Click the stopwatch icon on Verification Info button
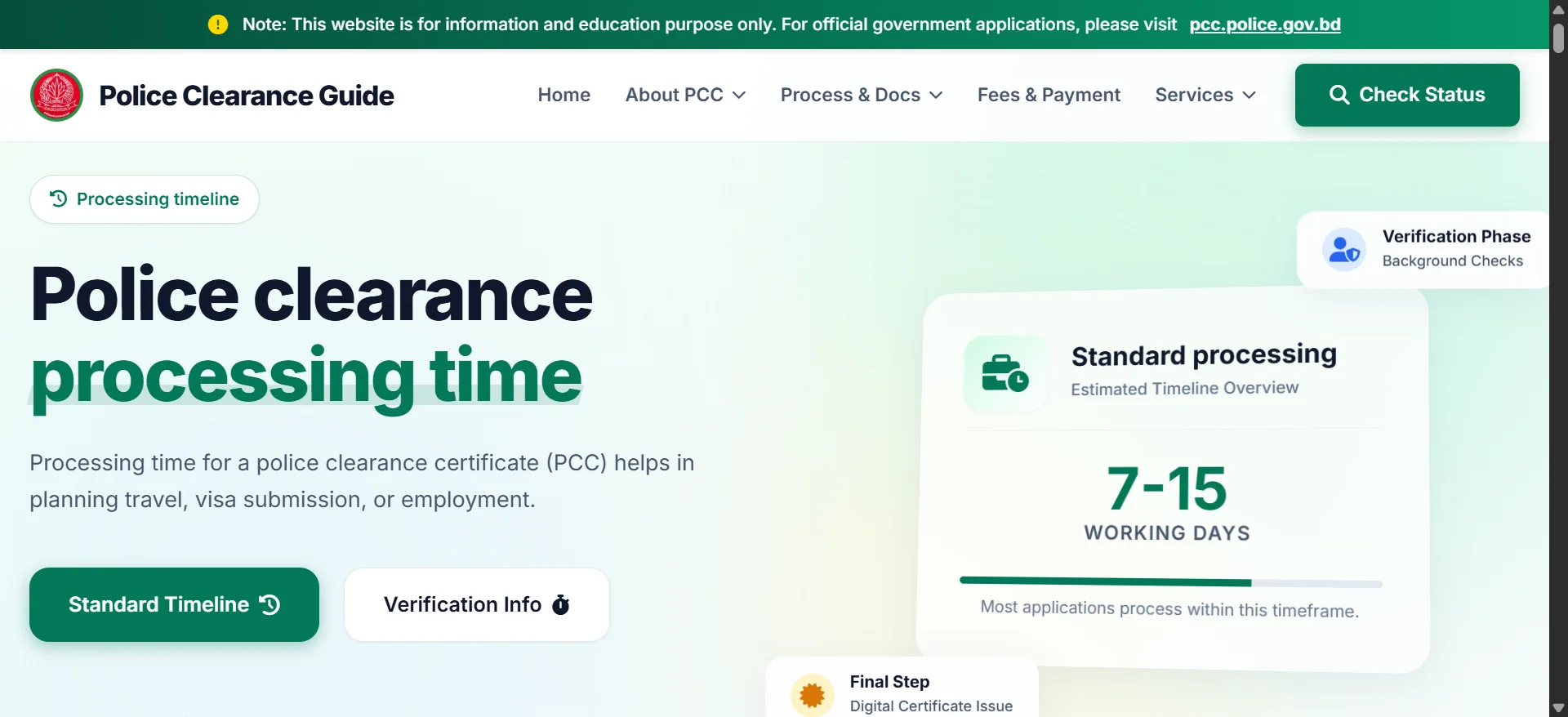This screenshot has width=1568, height=717. tap(561, 604)
